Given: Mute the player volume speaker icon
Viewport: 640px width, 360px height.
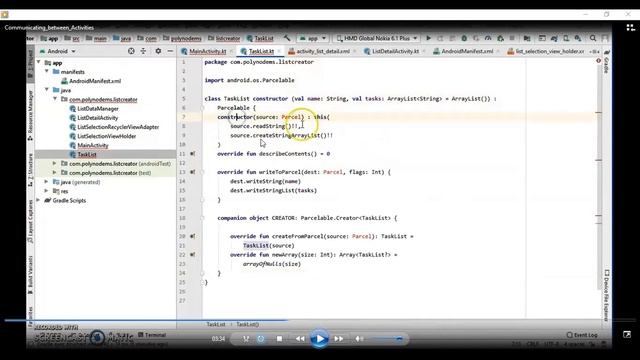Looking at the screenshot, I should click(x=359, y=339).
